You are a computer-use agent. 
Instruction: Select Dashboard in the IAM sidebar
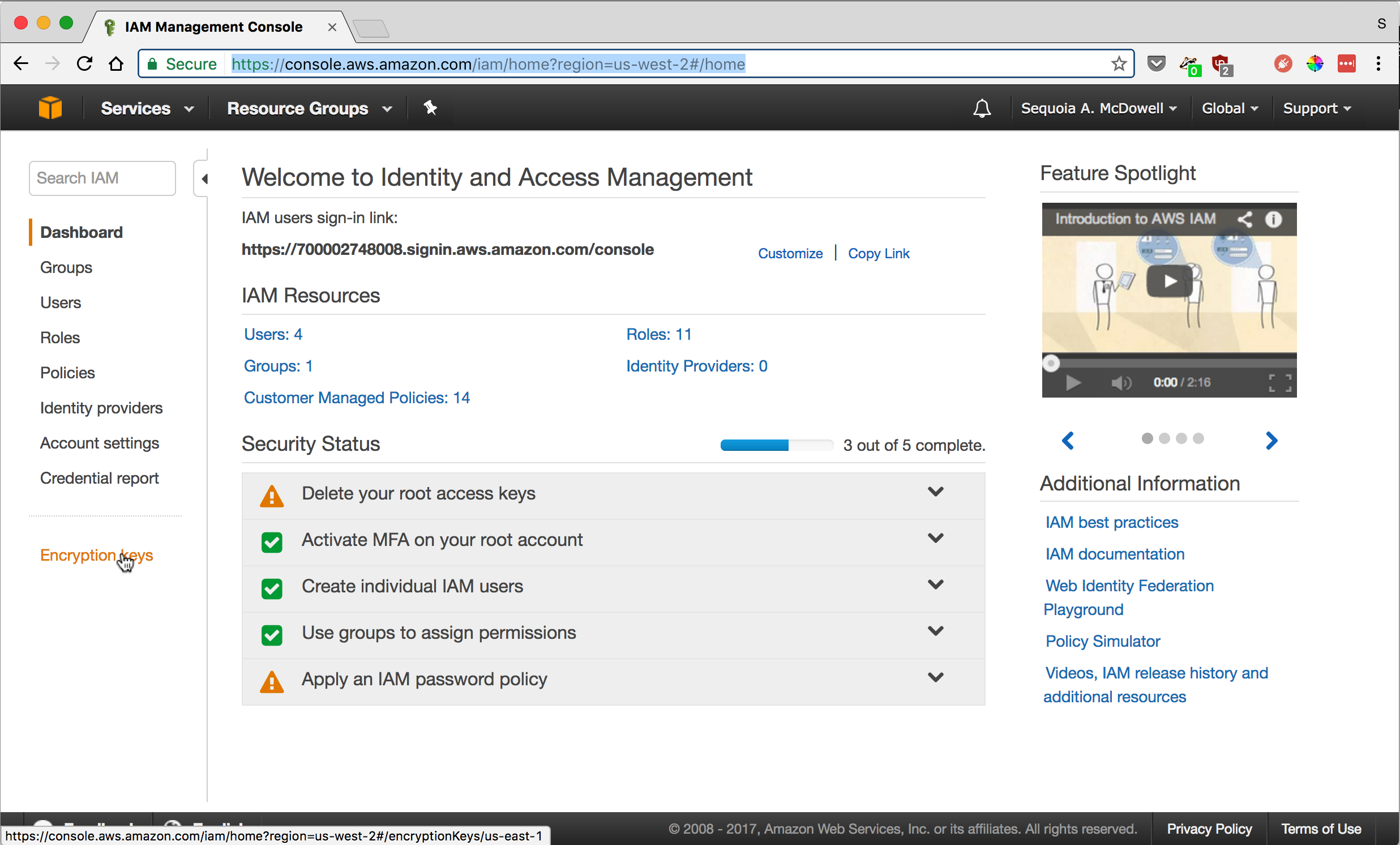point(82,232)
